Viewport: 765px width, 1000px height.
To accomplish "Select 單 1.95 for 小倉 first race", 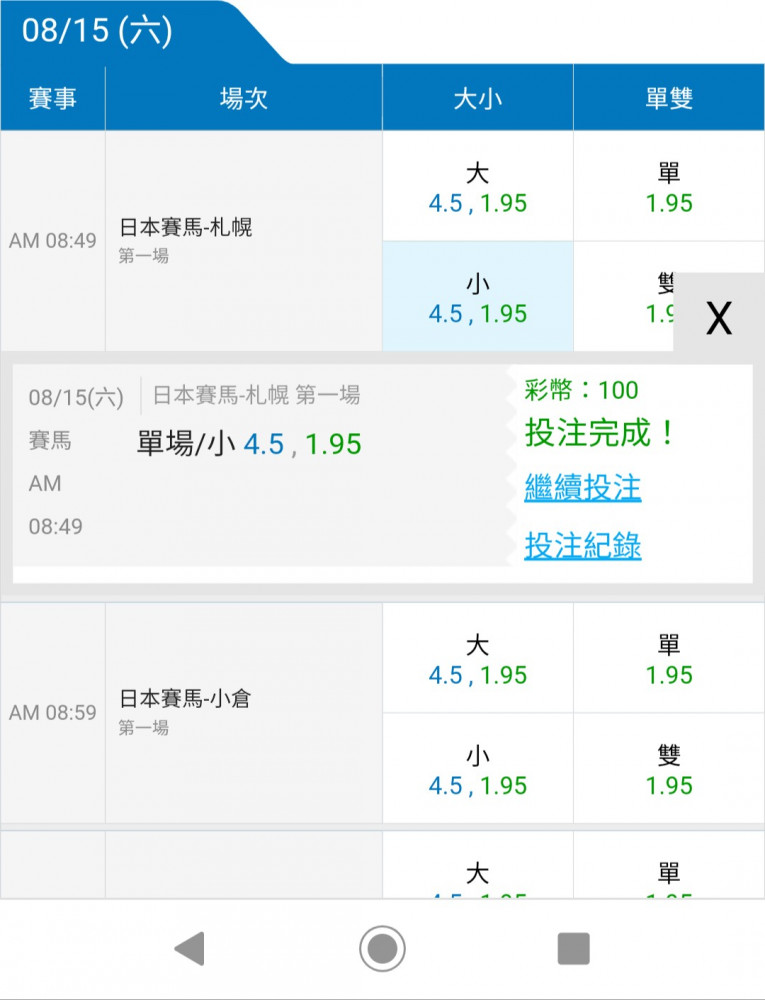I will pos(669,658).
